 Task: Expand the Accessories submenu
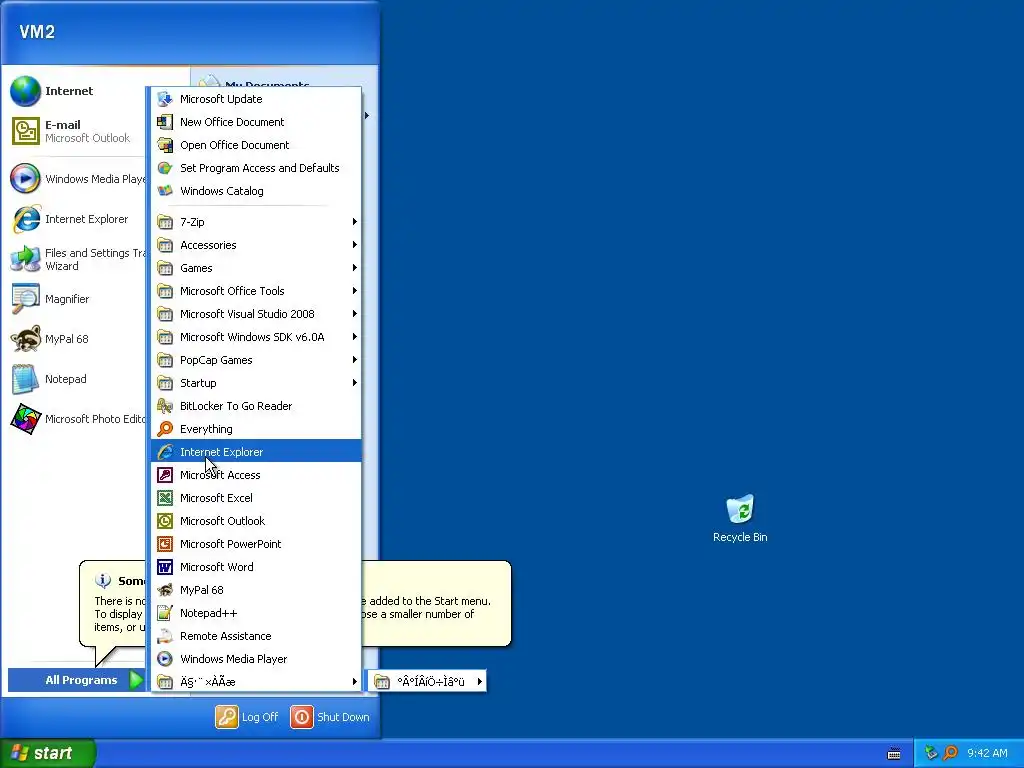coord(256,245)
